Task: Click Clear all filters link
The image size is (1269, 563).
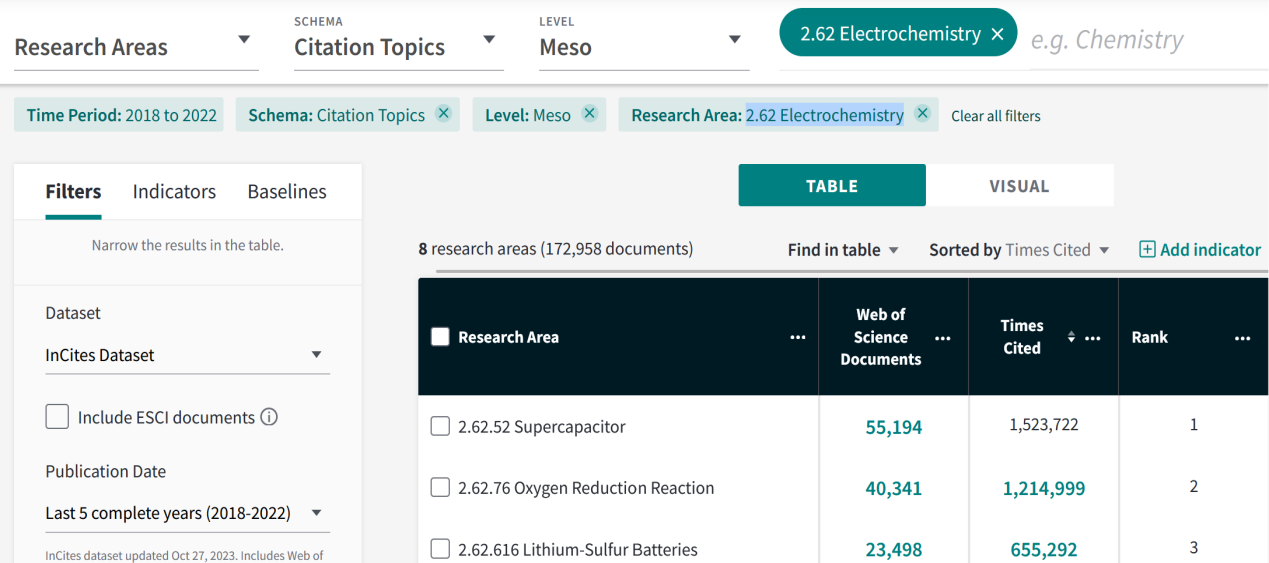Action: pos(995,116)
